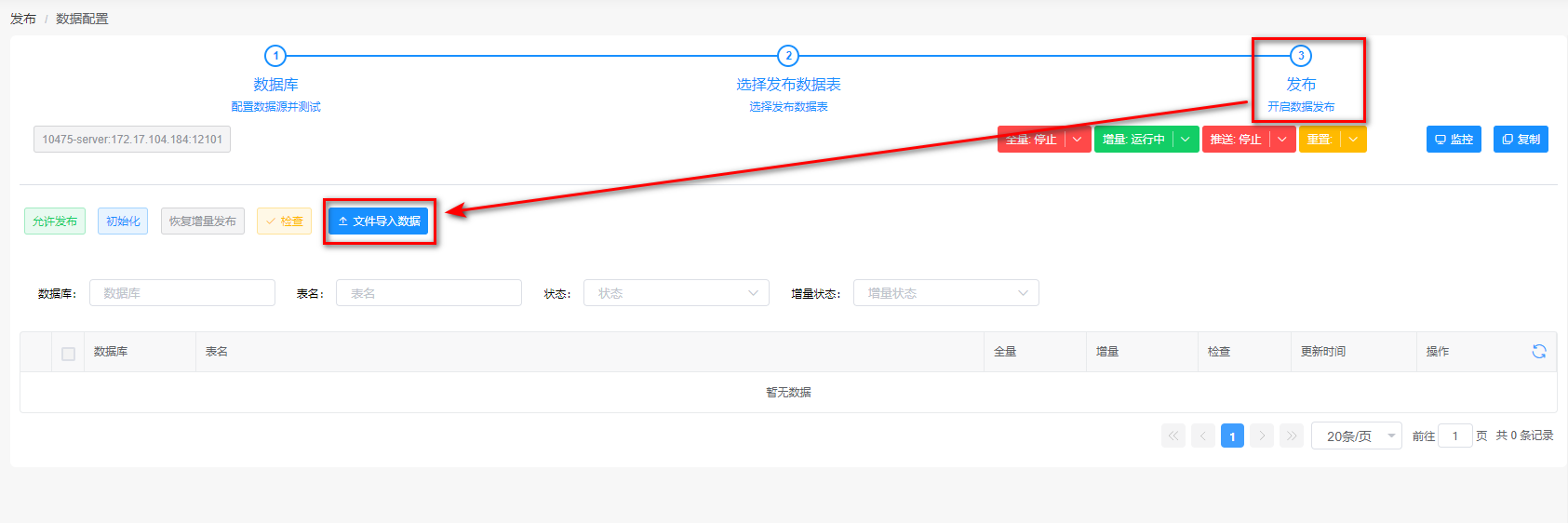Click the 文件导入数据 upload button
The height and width of the screenshot is (523, 1568).
click(x=379, y=221)
